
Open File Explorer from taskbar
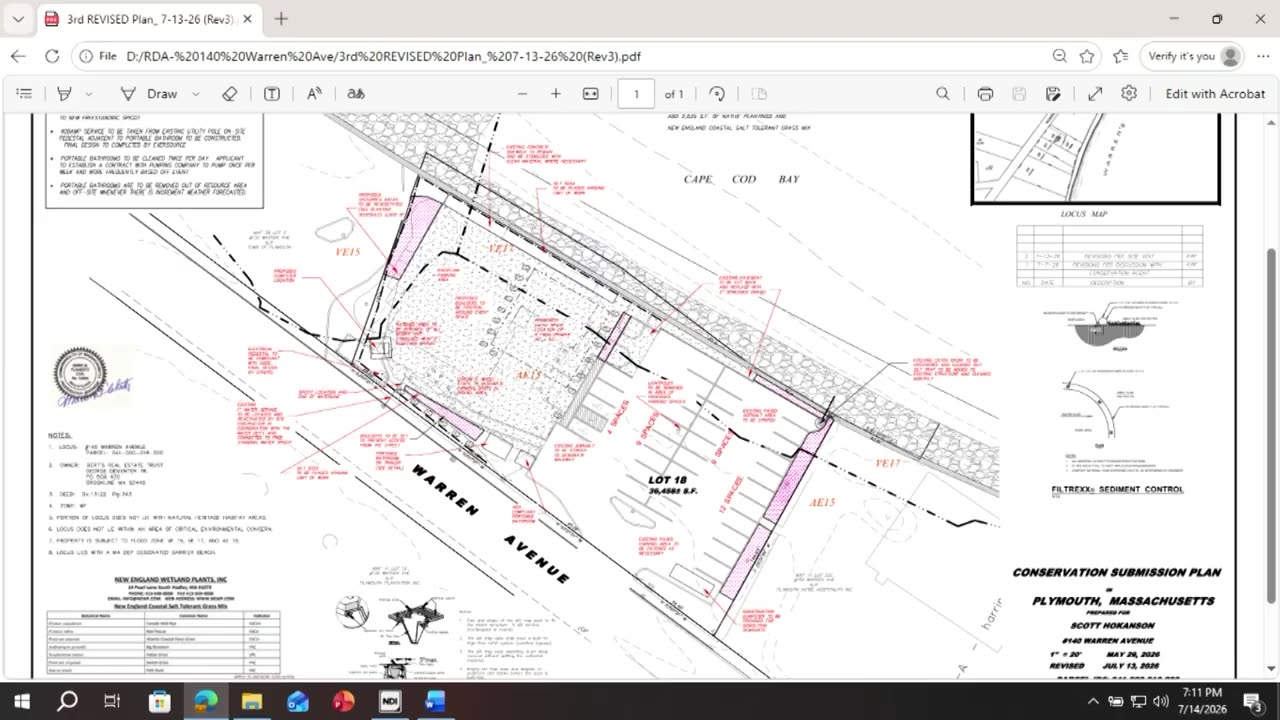(x=251, y=701)
